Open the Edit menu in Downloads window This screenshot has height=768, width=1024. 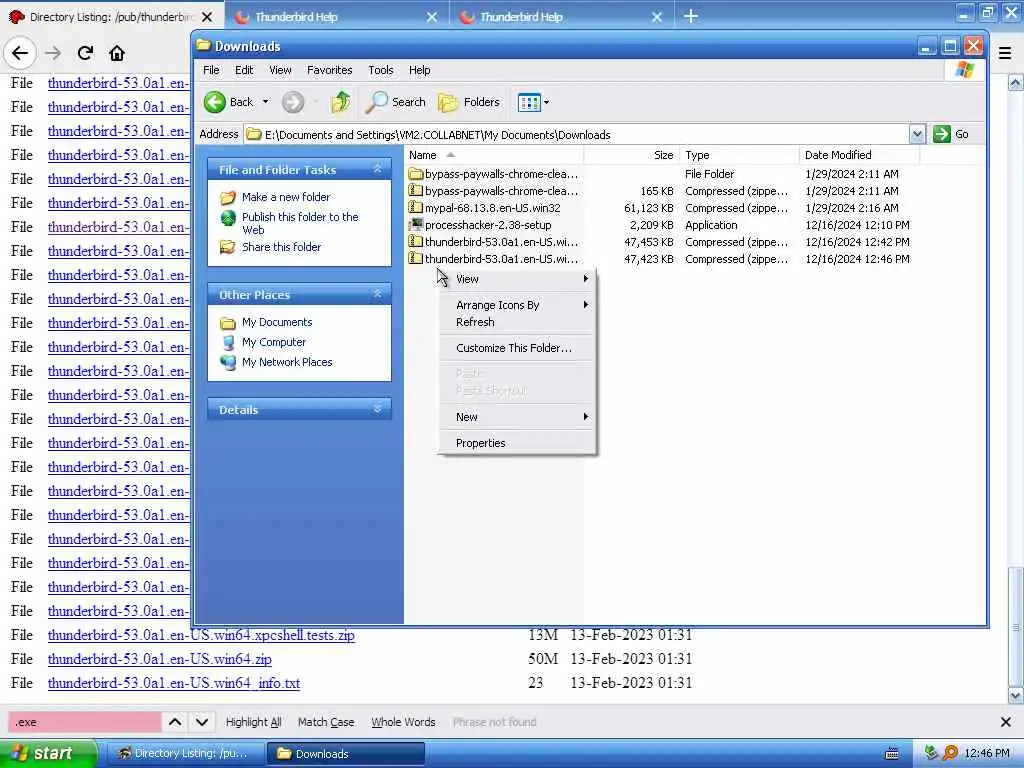(x=244, y=70)
